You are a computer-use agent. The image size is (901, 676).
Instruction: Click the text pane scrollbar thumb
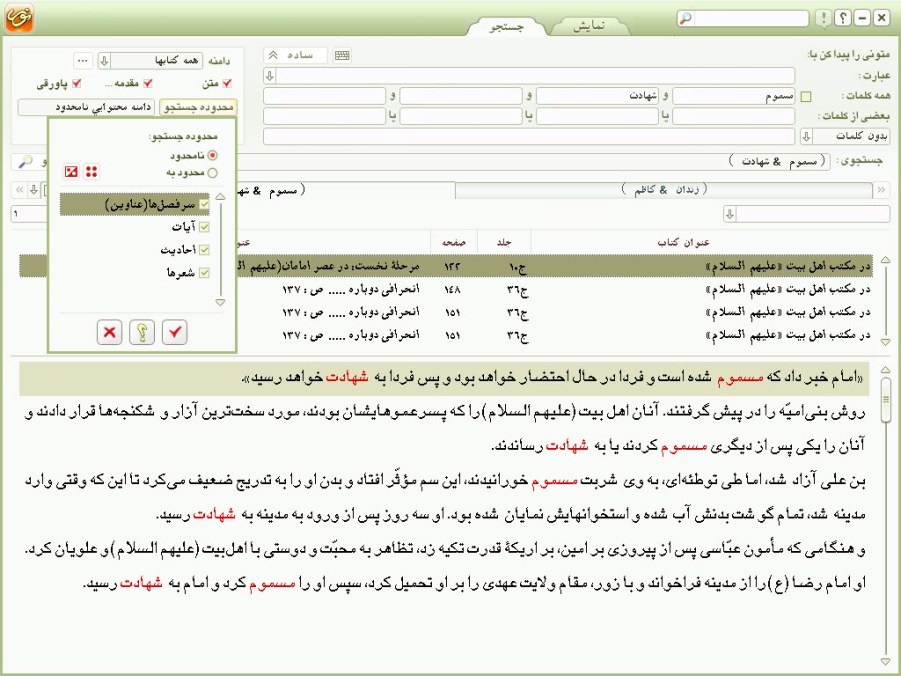coord(885,400)
